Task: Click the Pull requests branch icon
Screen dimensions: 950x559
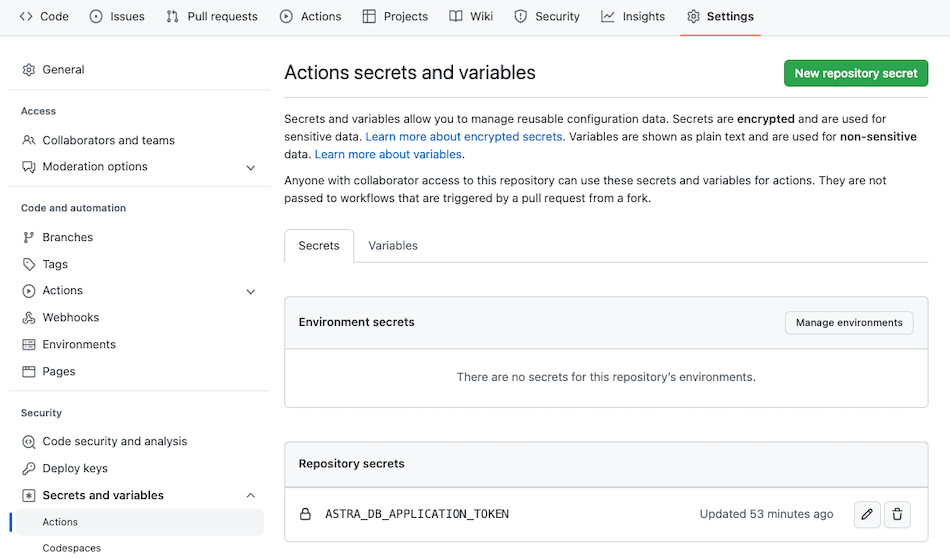Action: 173,16
